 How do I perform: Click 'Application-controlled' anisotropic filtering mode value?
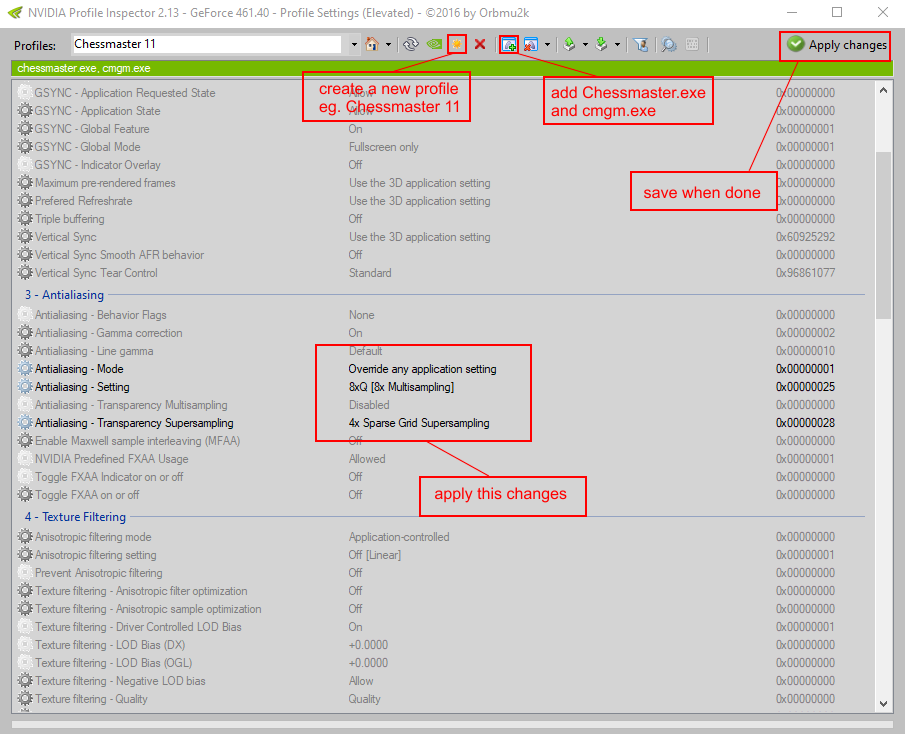[x=399, y=537]
